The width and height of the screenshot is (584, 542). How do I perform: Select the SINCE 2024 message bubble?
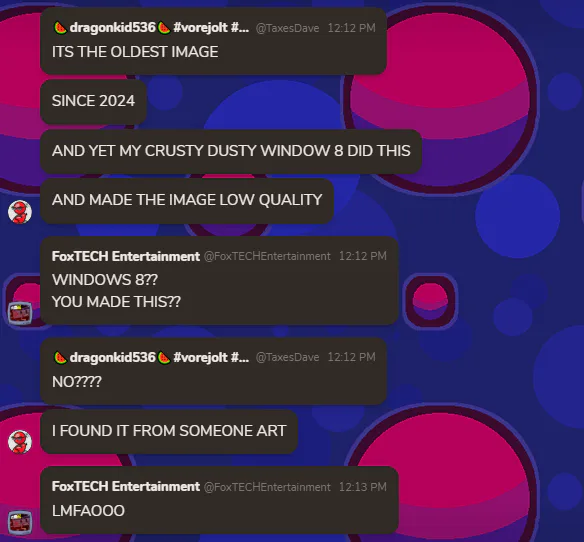(93, 101)
